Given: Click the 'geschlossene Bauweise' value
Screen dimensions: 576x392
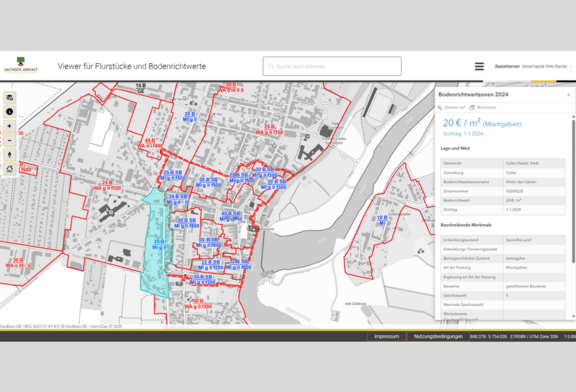Looking at the screenshot, I should point(526,286).
